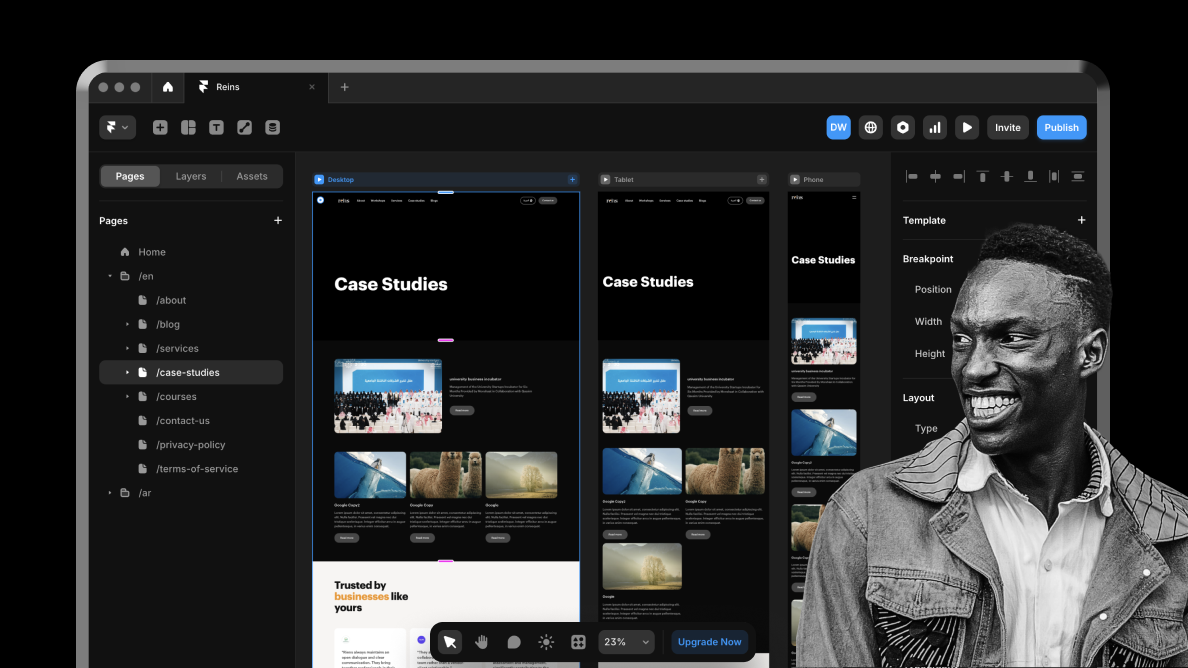Open the localization globe icon
Viewport: 1188px width, 668px height.
(x=871, y=128)
